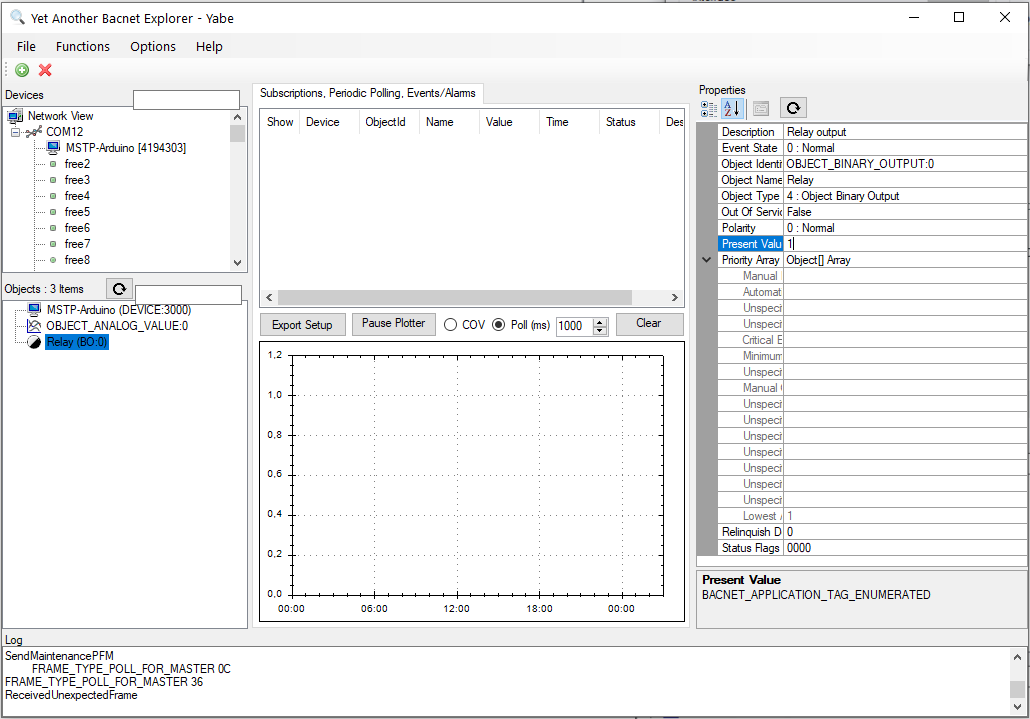
Task: Switch properties to categorized view
Action: [709, 108]
